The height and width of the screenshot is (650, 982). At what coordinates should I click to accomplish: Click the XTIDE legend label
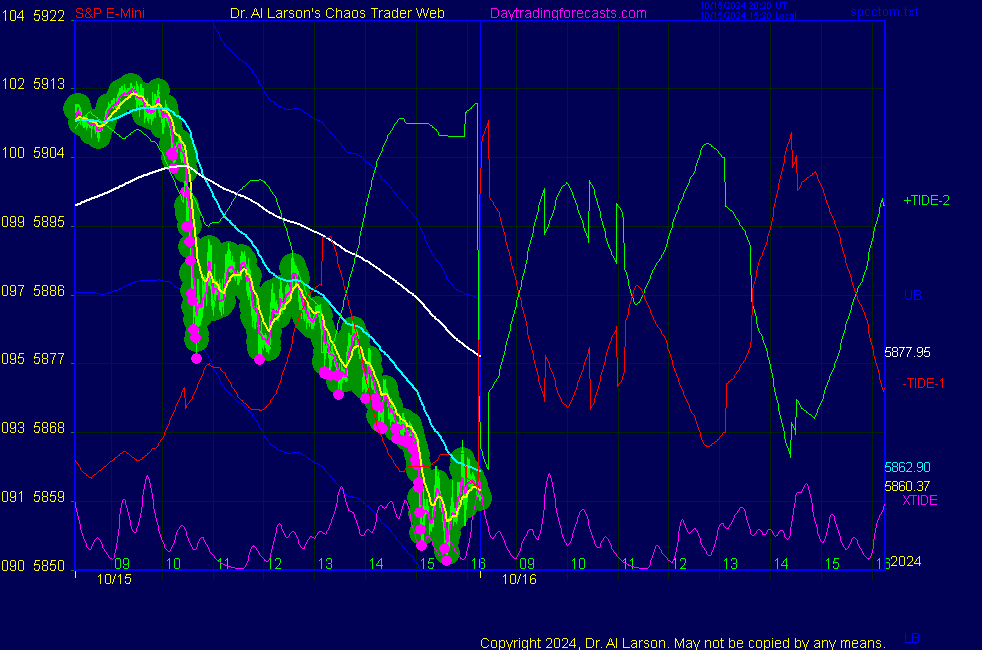point(919,500)
